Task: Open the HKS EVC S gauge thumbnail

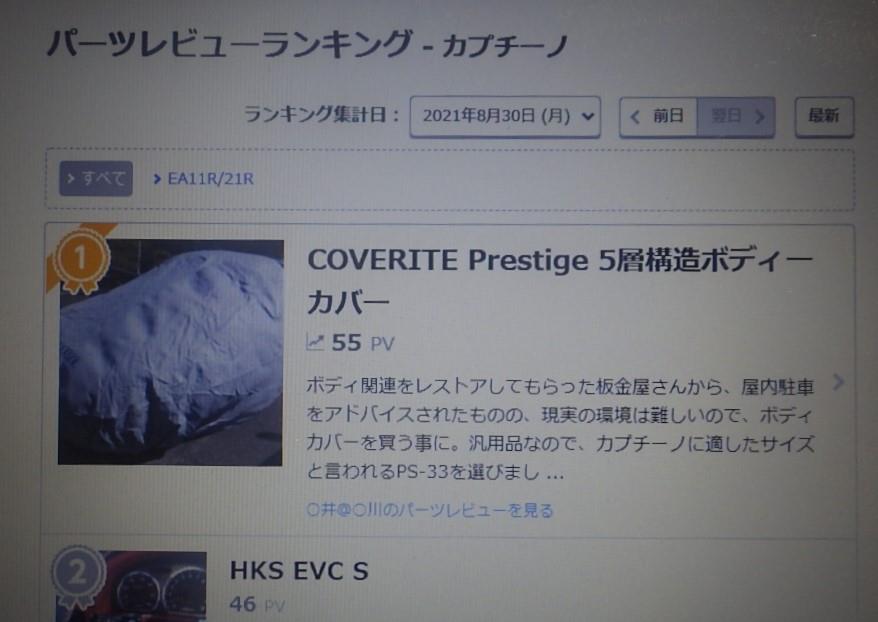Action: [132, 586]
